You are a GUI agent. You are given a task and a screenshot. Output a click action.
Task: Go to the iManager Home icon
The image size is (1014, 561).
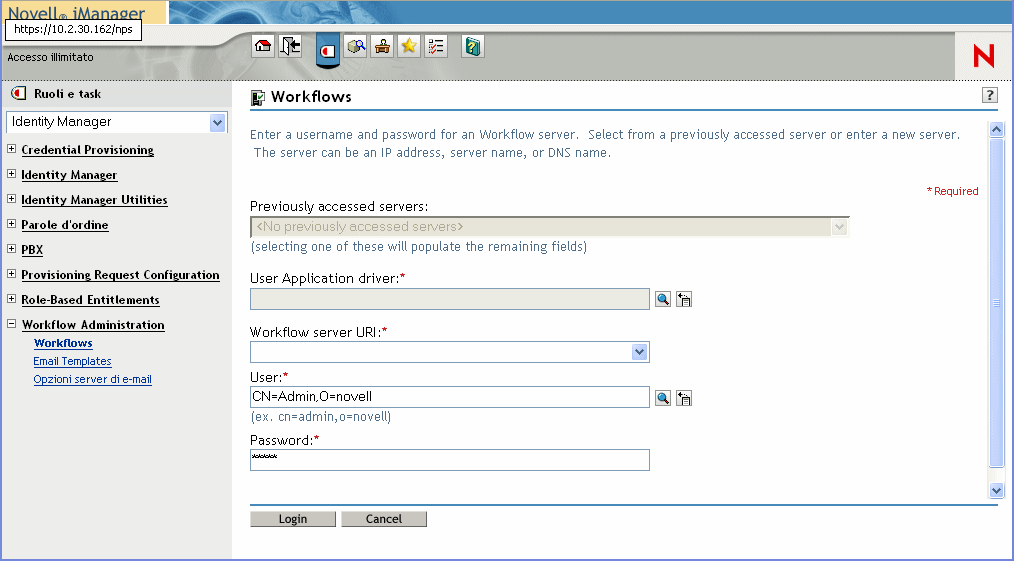tap(263, 47)
